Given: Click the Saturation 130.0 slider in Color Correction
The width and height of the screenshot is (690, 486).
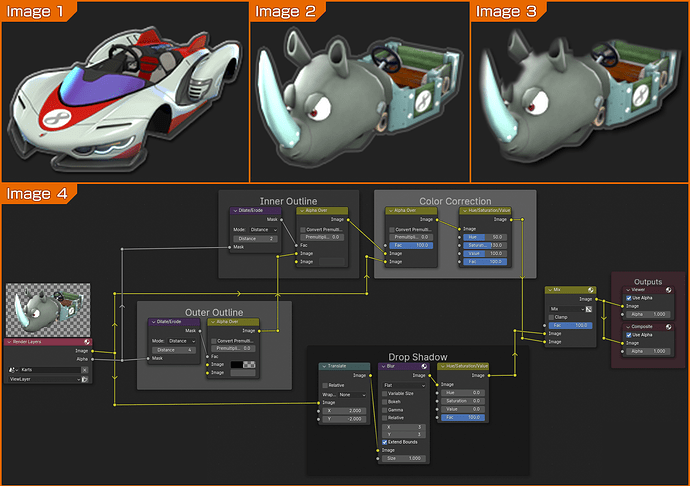Looking at the screenshot, I should (485, 245).
